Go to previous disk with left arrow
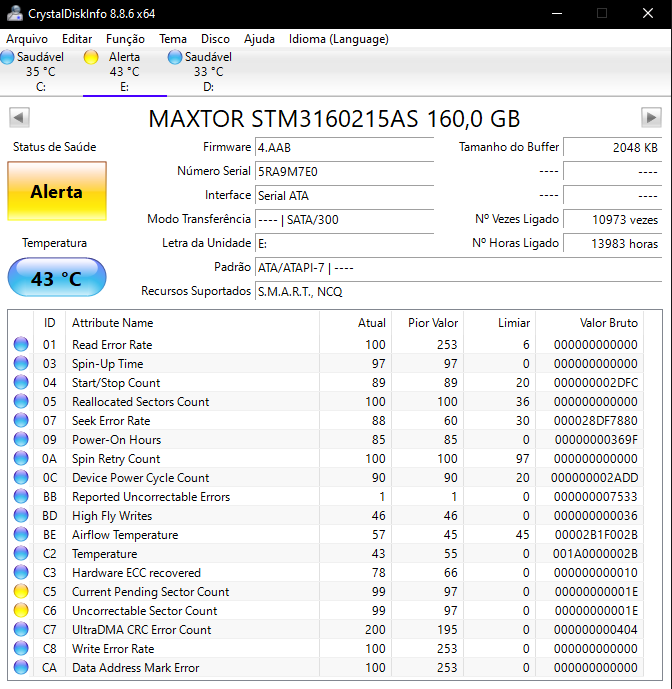 (x=19, y=118)
